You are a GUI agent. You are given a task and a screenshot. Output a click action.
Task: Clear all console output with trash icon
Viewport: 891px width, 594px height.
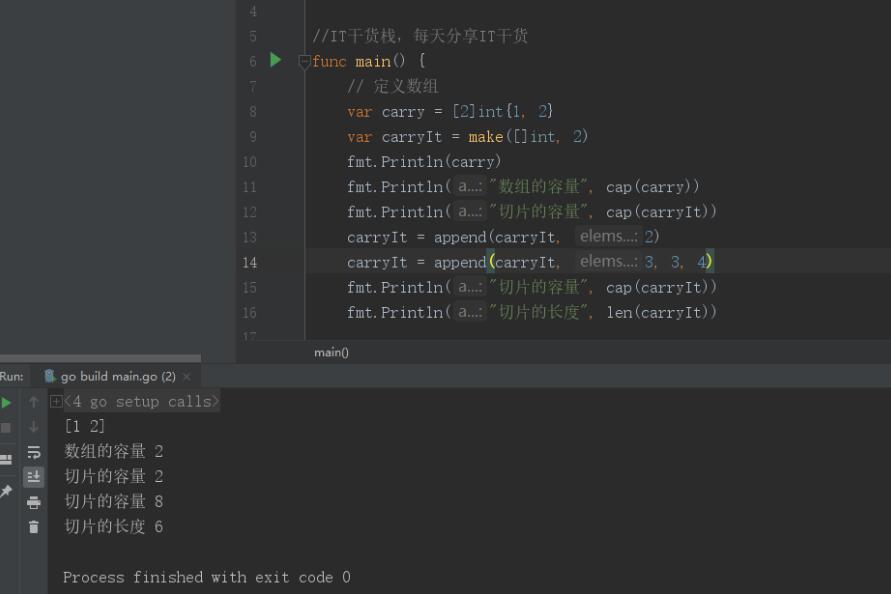click(x=34, y=527)
